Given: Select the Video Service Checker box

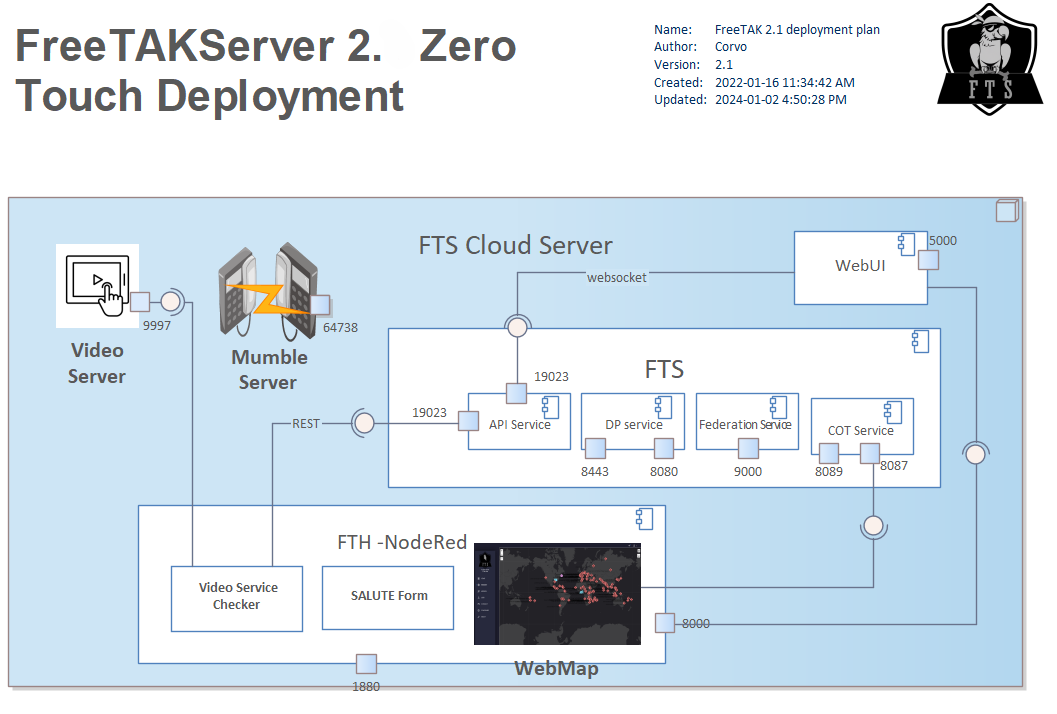Looking at the screenshot, I should (x=237, y=599).
